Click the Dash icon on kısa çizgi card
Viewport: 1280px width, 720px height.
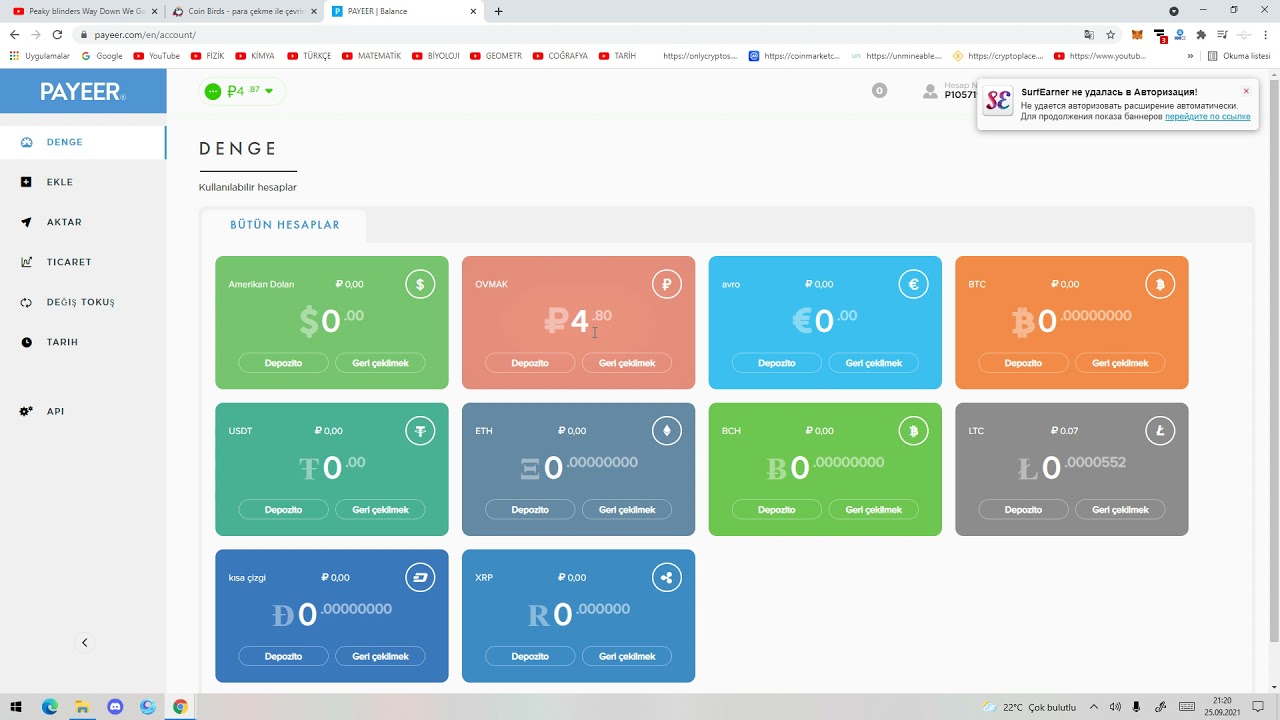point(420,577)
